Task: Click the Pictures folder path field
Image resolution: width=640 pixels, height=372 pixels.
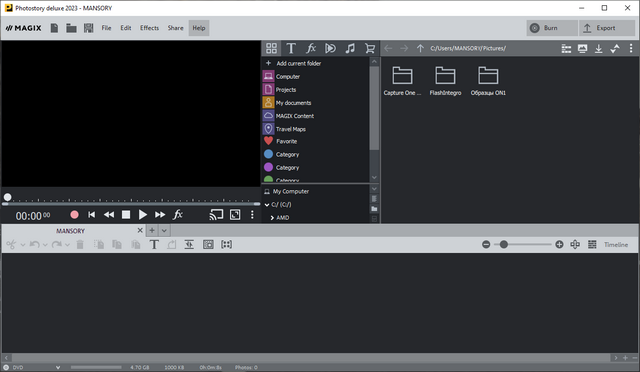Action: [x=468, y=48]
